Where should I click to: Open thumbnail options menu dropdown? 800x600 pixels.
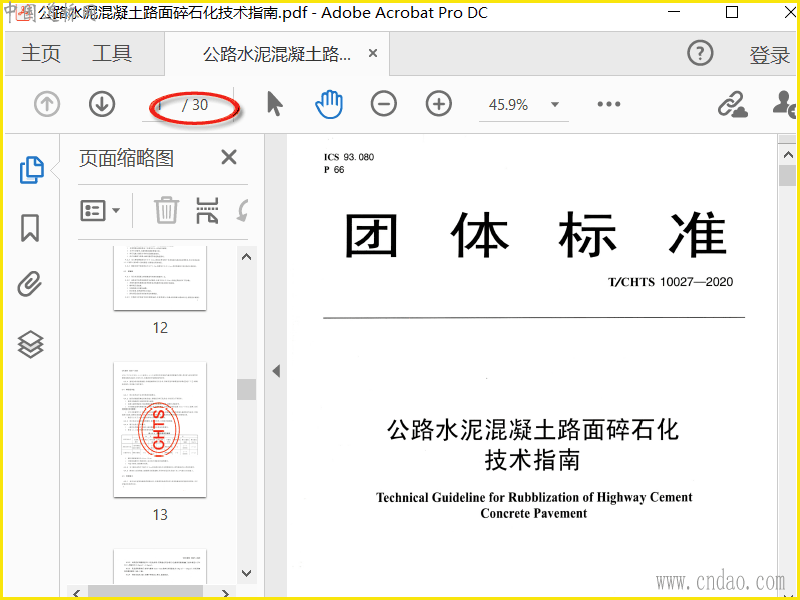(x=100, y=210)
